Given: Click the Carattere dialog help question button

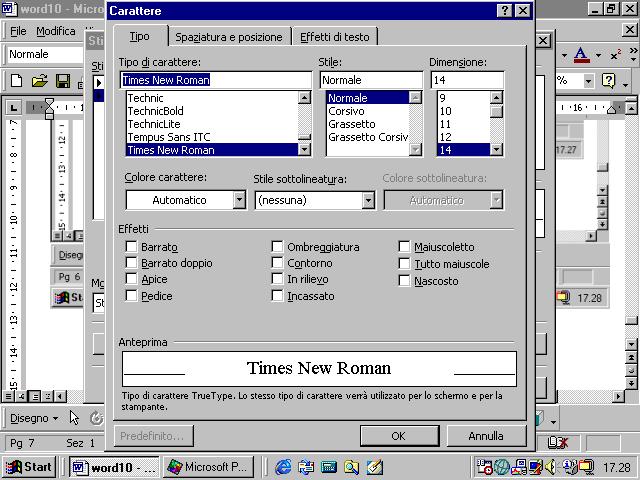Looking at the screenshot, I should (x=504, y=10).
